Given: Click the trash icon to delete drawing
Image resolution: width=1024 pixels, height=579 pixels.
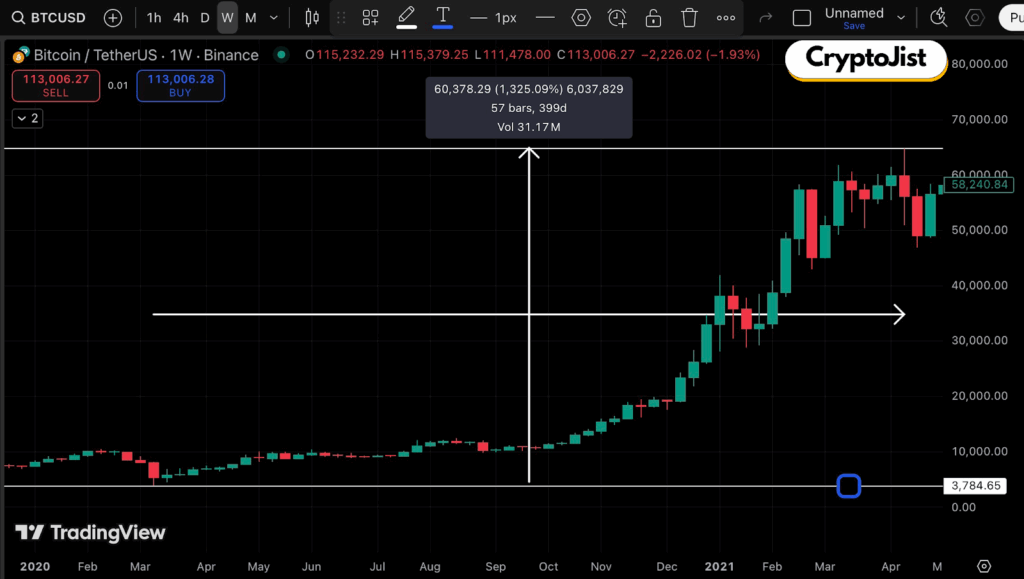Looking at the screenshot, I should click(689, 17).
